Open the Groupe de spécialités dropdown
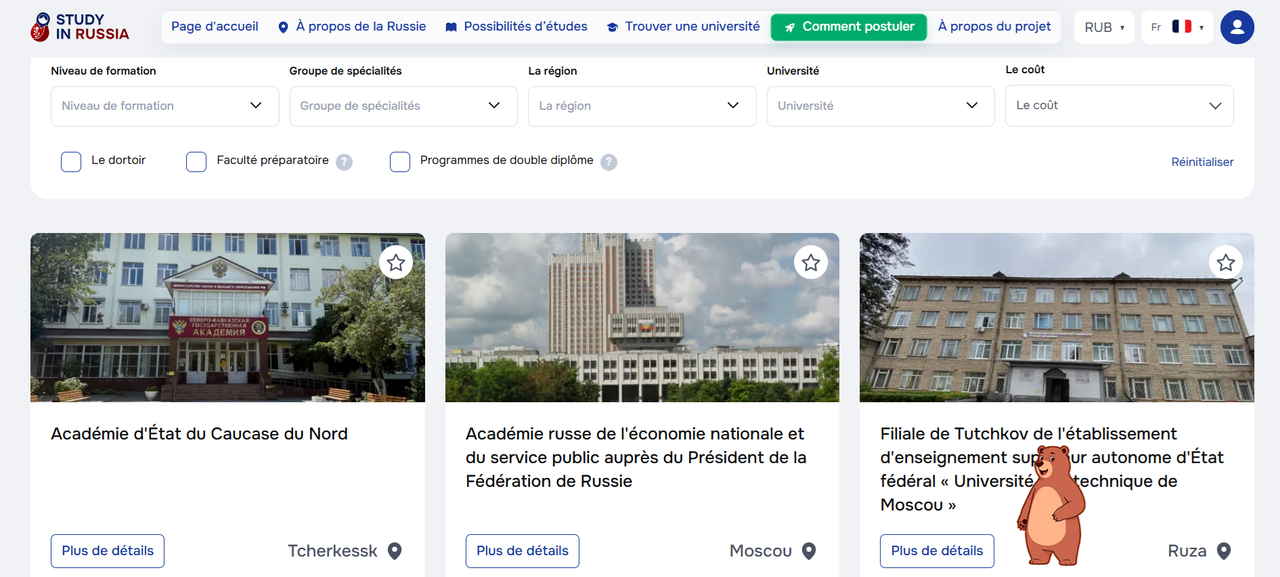Viewport: 1280px width, 577px height. tap(404, 106)
